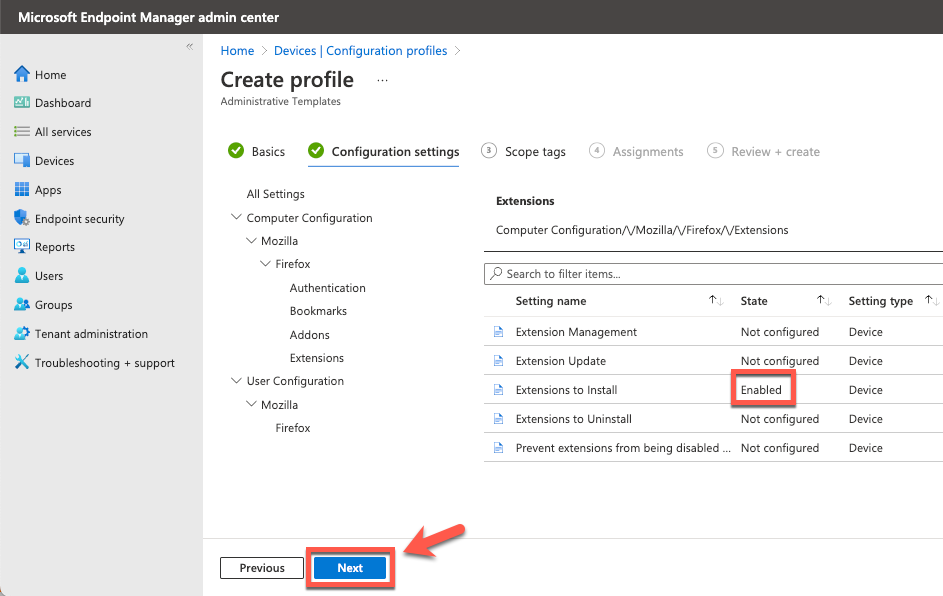
Task: Collapse the left navigation sidebar
Action: point(189,46)
